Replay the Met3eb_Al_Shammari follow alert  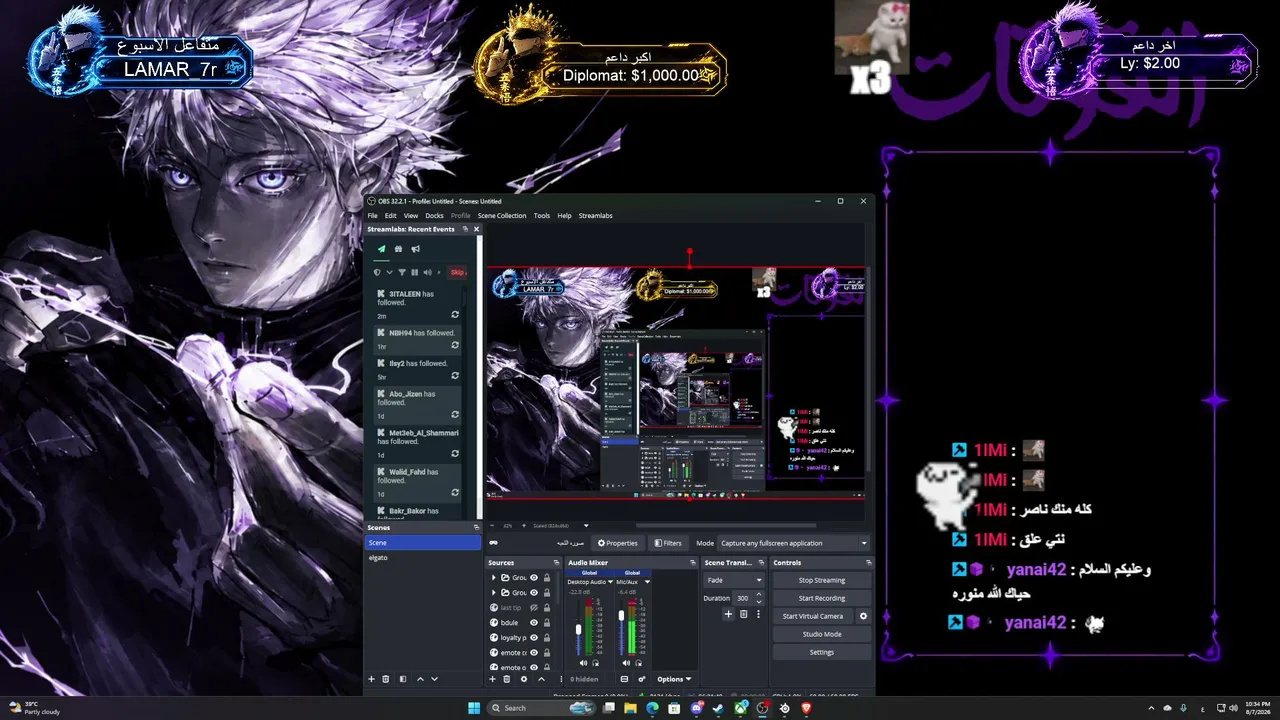pyautogui.click(x=455, y=454)
